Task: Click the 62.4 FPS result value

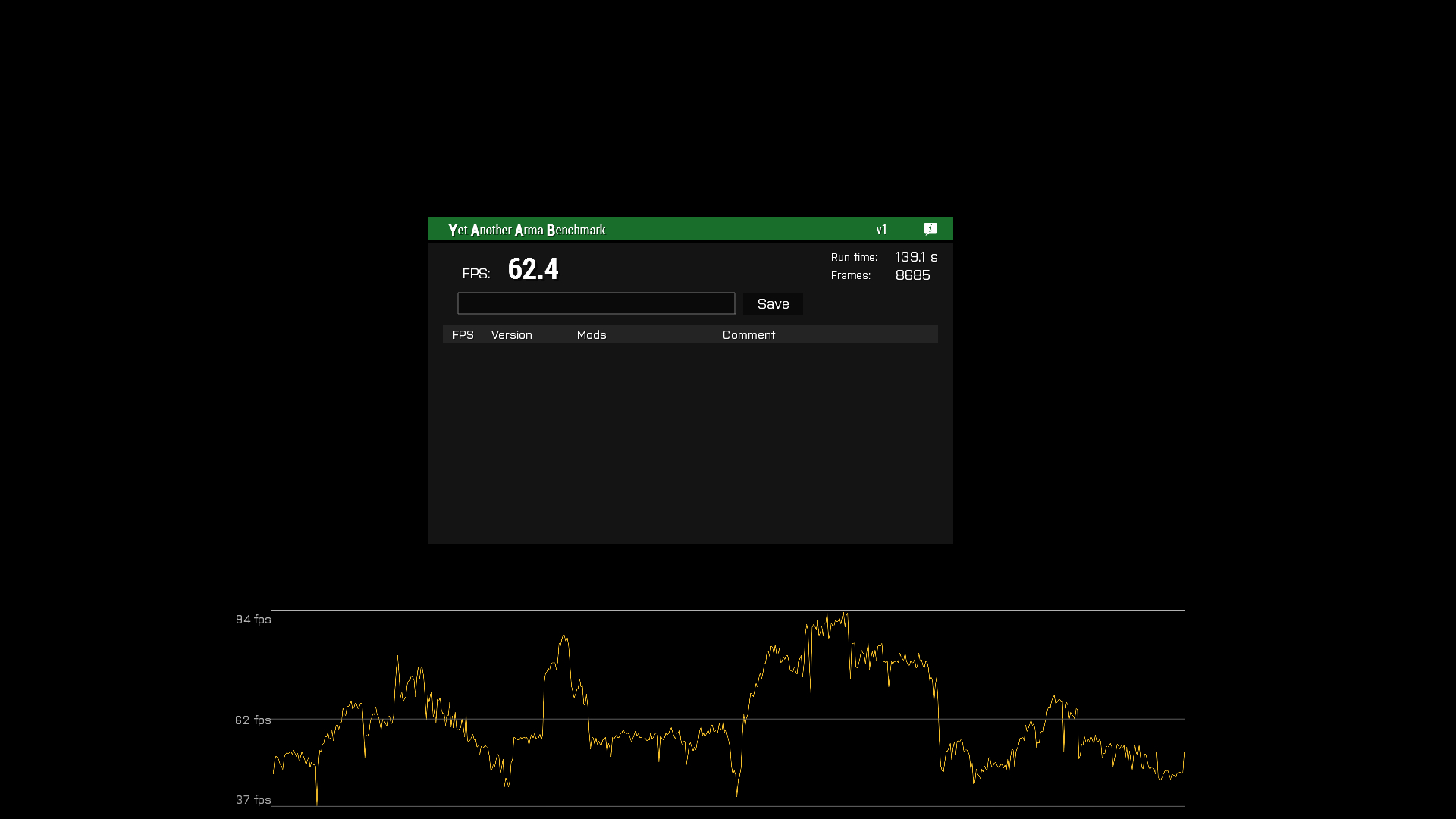Action: pyautogui.click(x=533, y=269)
